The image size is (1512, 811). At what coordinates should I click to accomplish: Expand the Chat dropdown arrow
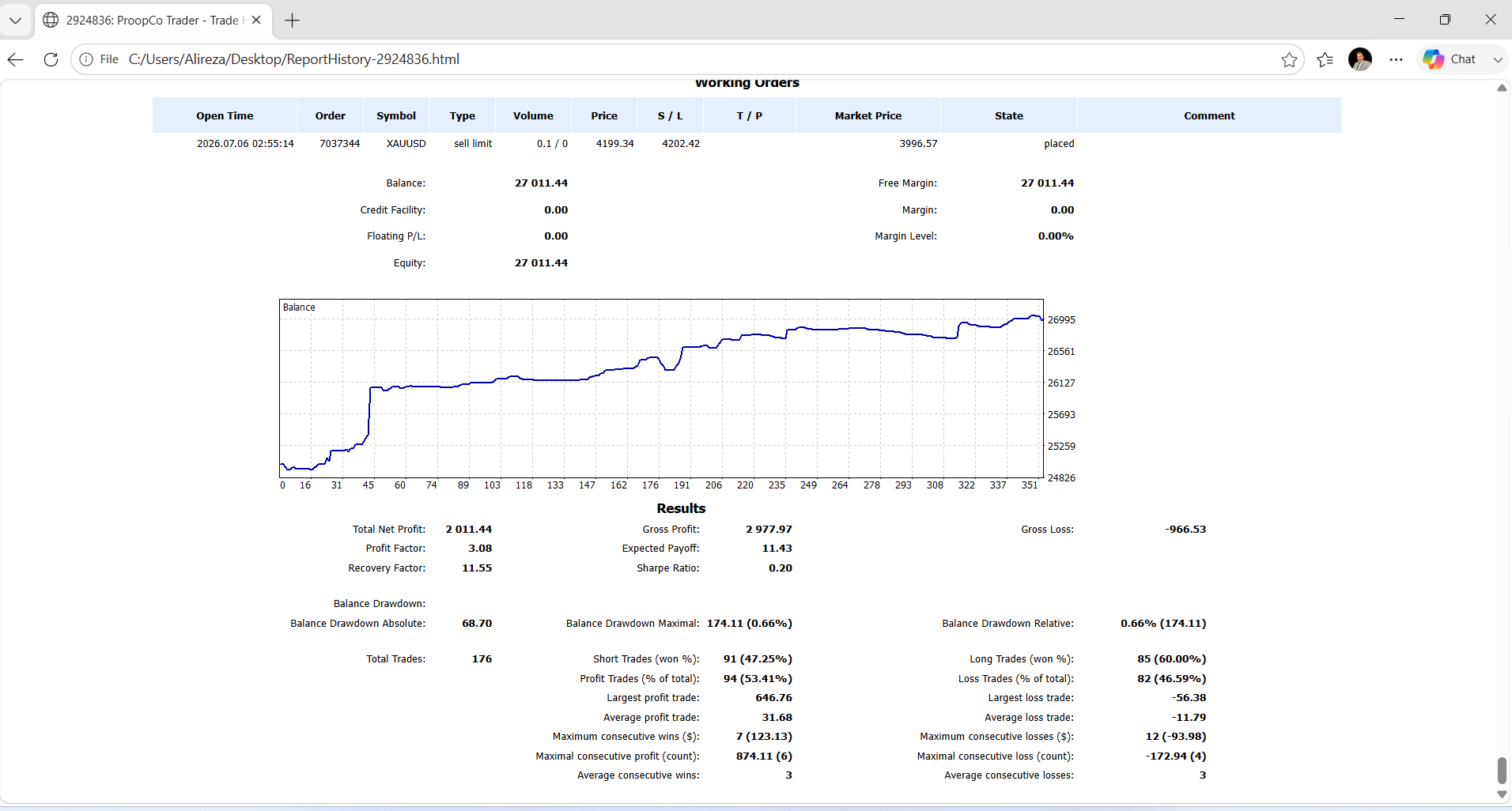point(1497,59)
